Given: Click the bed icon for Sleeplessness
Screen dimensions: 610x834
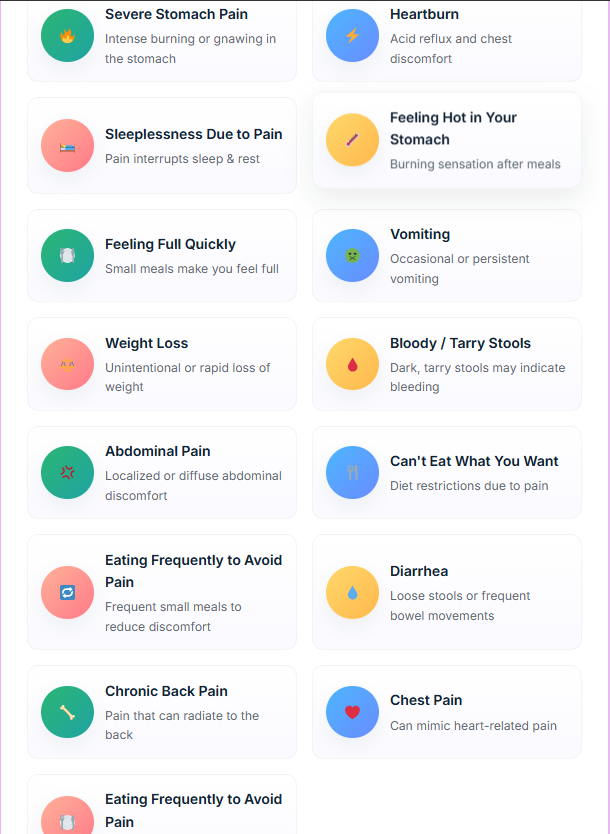Looking at the screenshot, I should coord(67,146).
